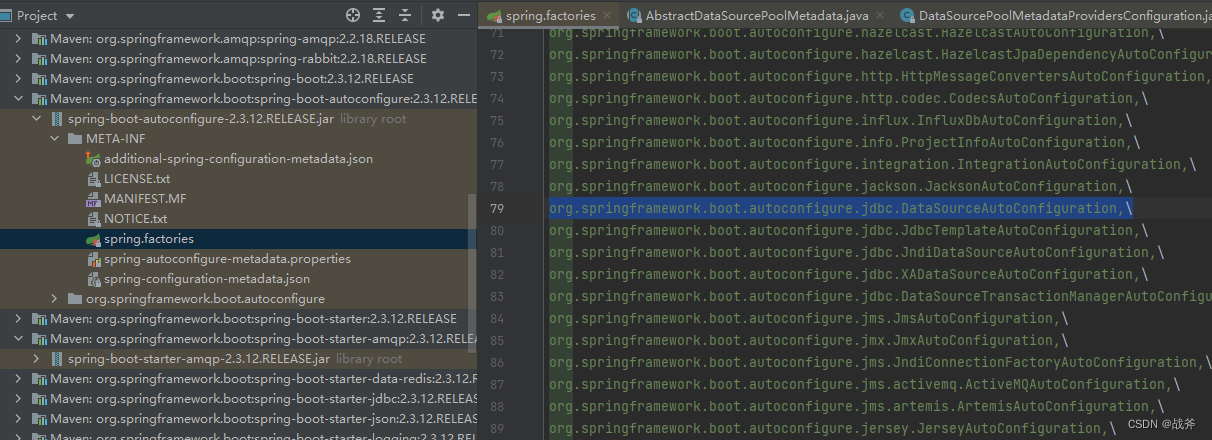Expand Maven spring-boot-starter-jdbc arrow
This screenshot has height=440, width=1212.
tap(20, 398)
